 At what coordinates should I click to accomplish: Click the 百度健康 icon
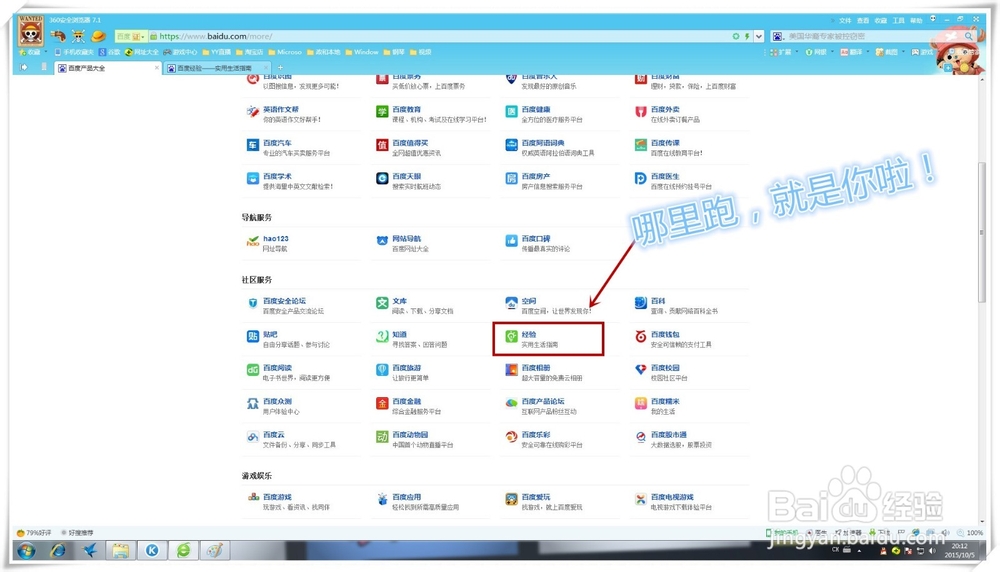click(511, 112)
